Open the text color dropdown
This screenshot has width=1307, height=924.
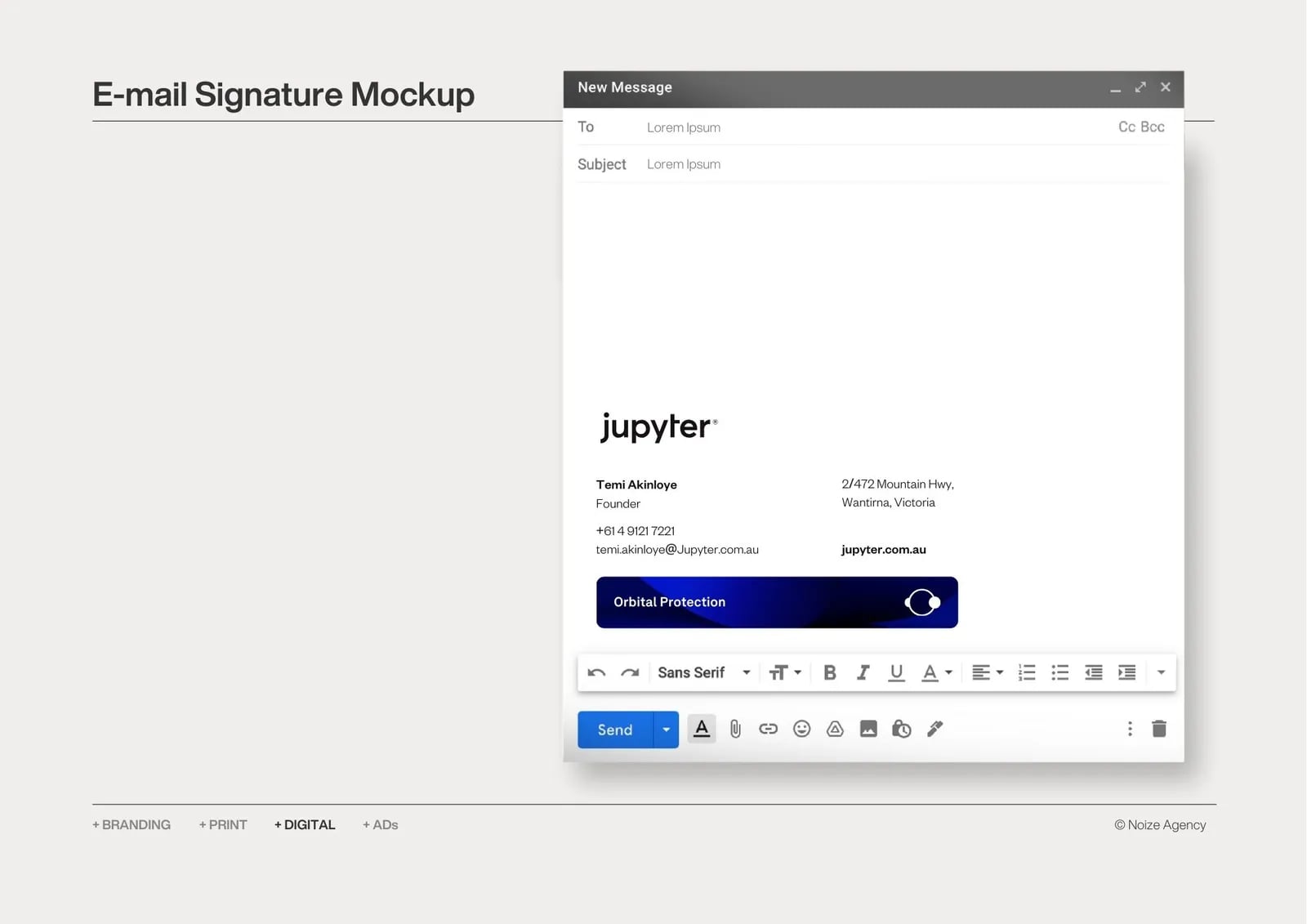[937, 672]
